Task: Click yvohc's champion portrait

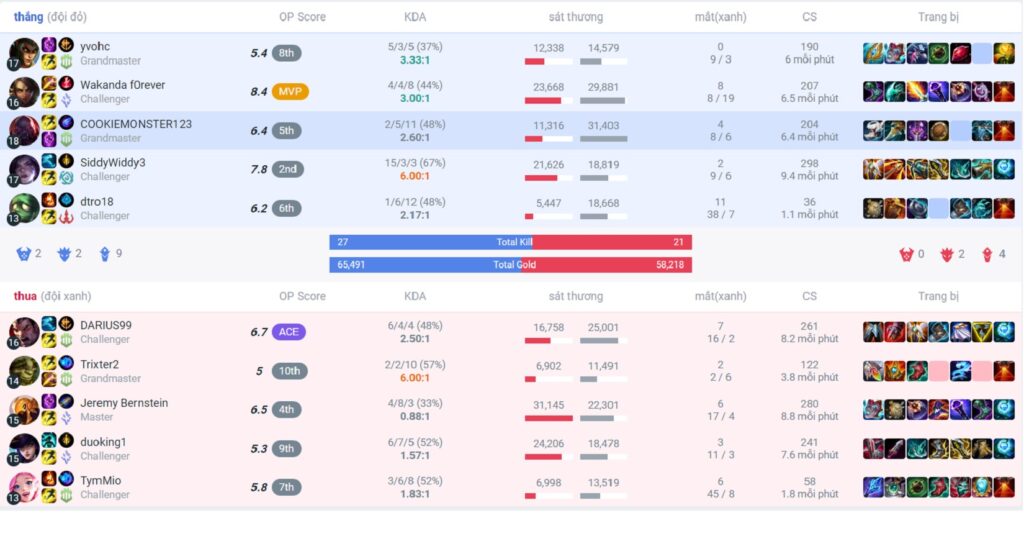Action: 23,53
